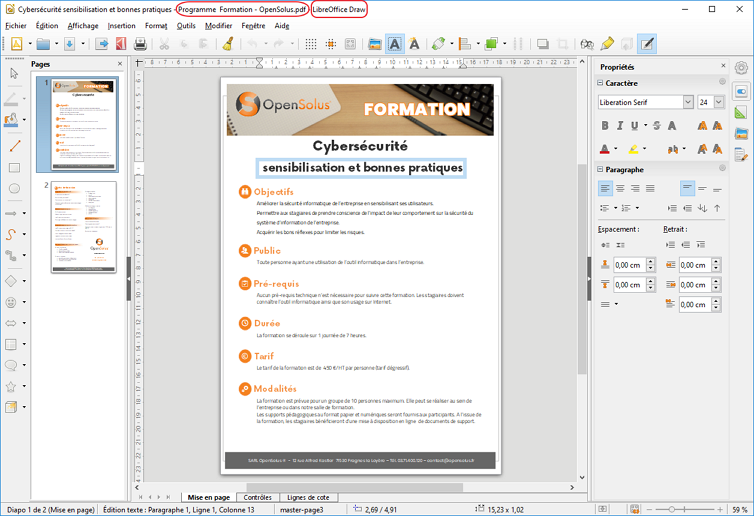Set paragraph alignment to centered

pos(620,189)
